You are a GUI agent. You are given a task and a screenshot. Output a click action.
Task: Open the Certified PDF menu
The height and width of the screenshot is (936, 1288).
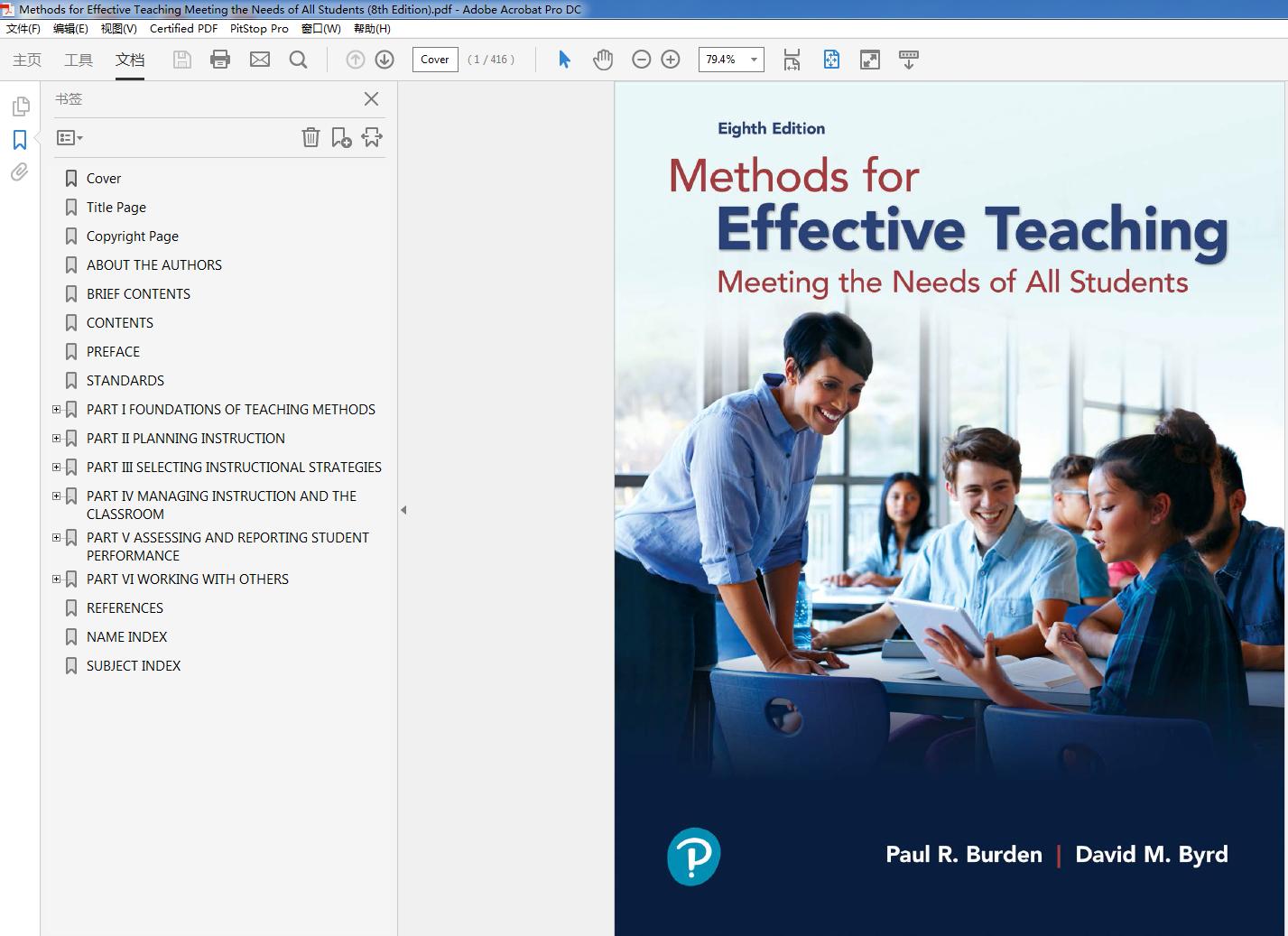183,29
